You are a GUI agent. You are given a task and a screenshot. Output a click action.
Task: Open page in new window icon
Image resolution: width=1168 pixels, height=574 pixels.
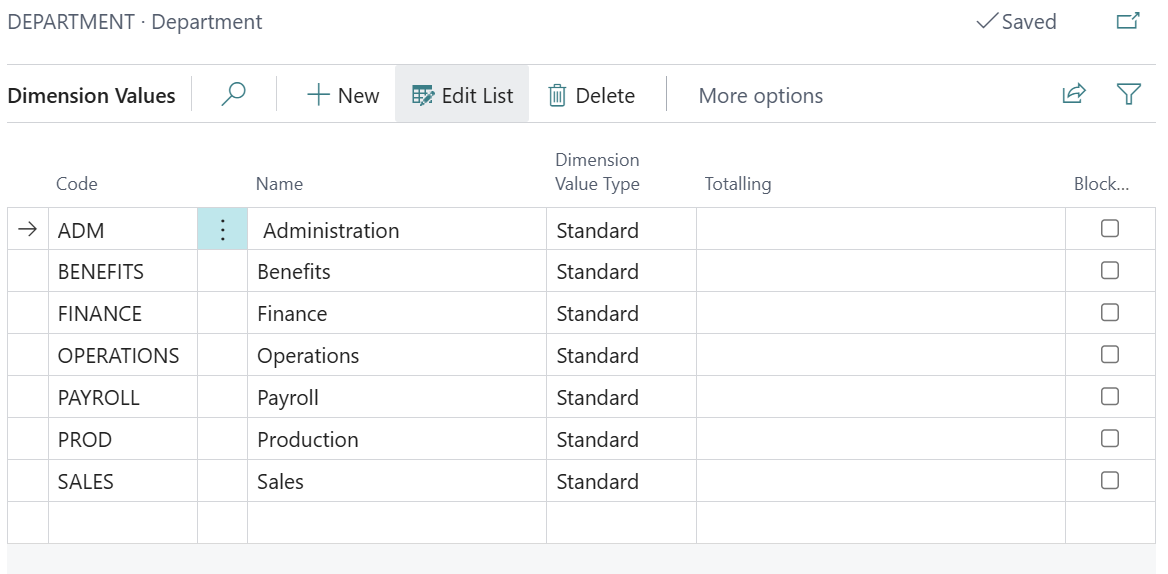tap(1129, 22)
